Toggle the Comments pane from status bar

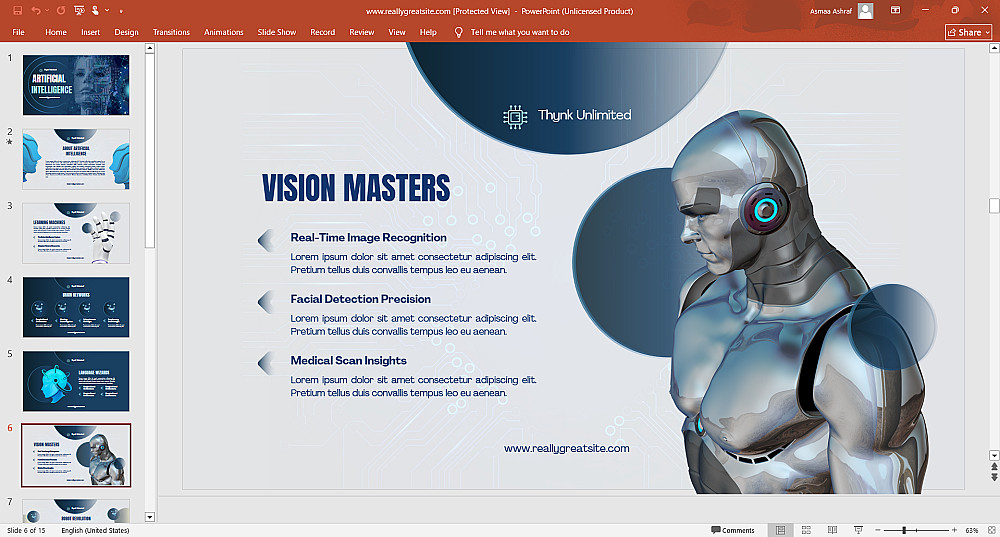[733, 530]
